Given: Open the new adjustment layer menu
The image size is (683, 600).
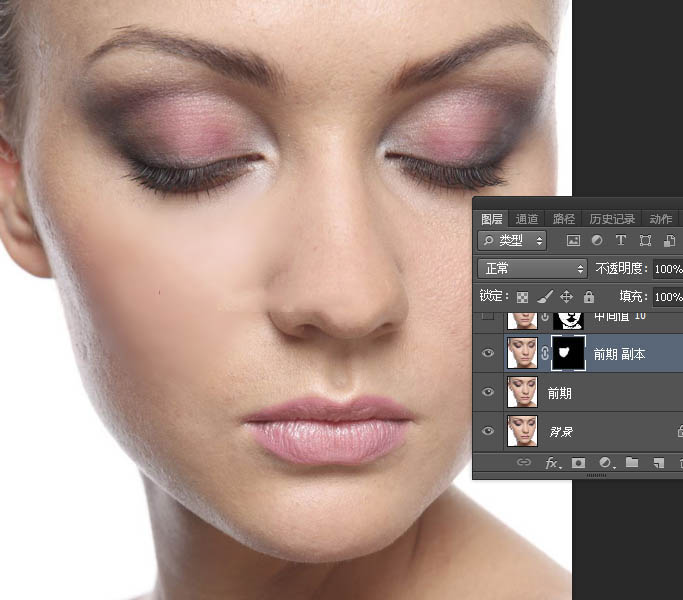Looking at the screenshot, I should point(605,463).
